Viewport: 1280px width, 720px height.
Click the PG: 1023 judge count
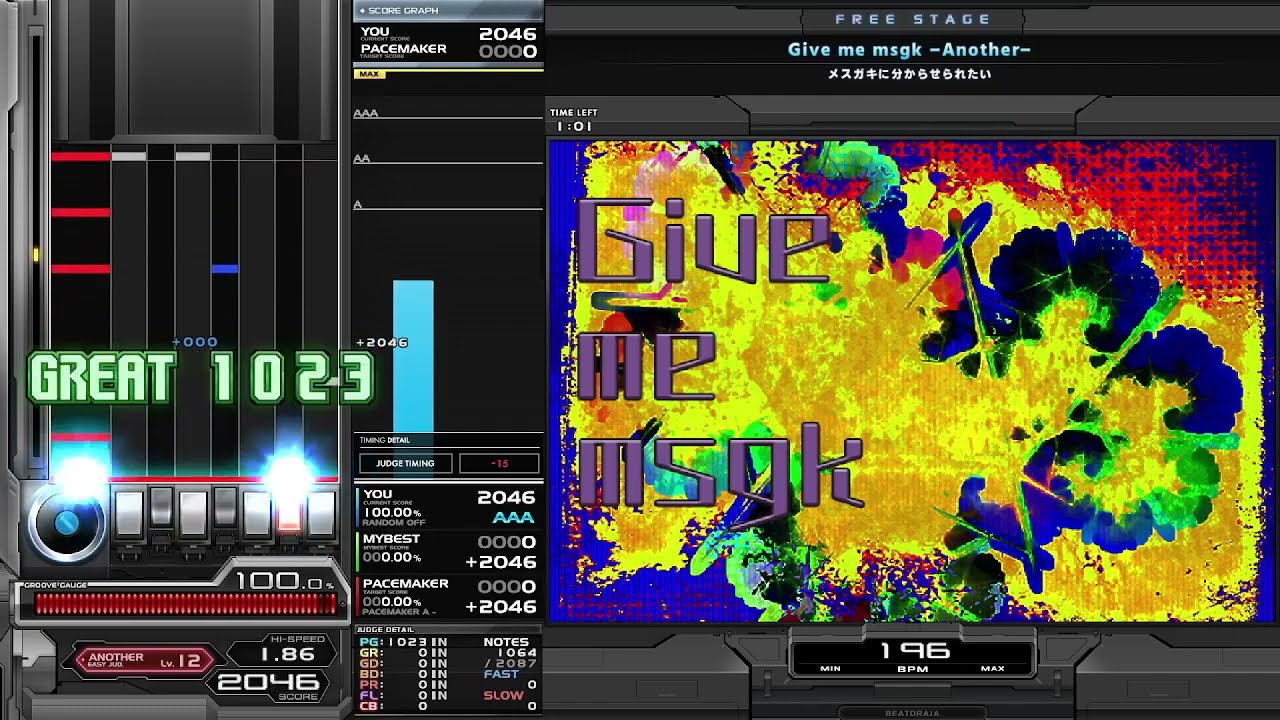(x=403, y=642)
